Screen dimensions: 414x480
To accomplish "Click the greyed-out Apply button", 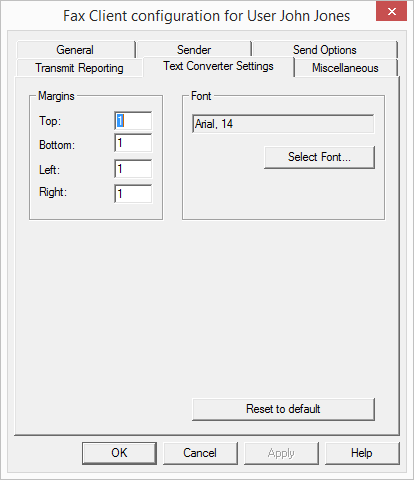I will [x=281, y=453].
